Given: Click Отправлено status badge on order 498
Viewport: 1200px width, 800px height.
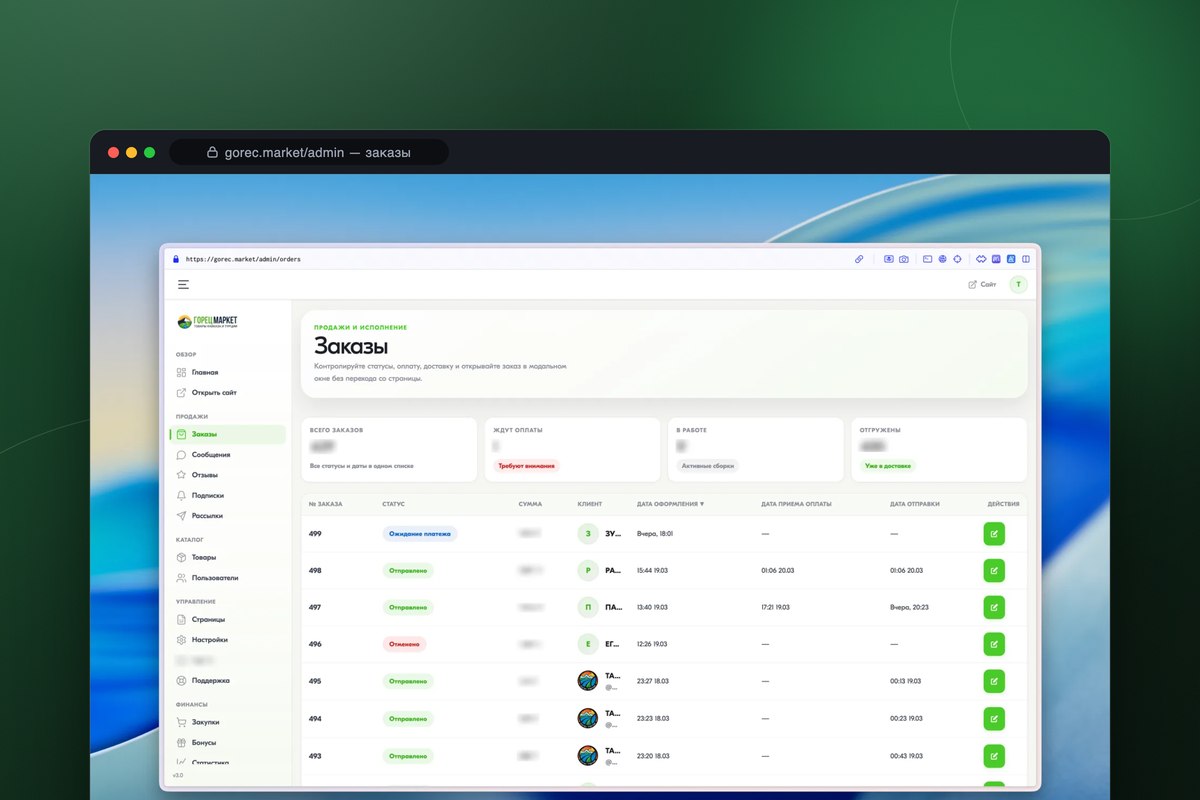Looking at the screenshot, I should point(408,571).
